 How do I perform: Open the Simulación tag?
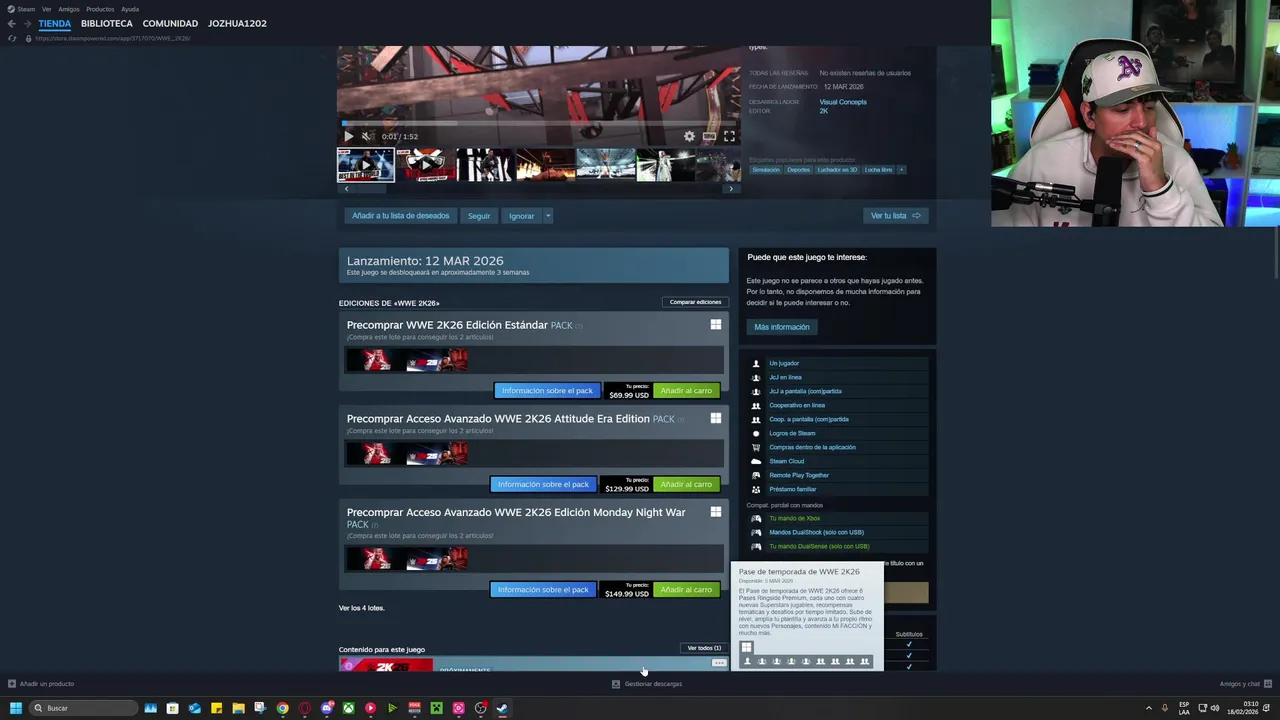(x=766, y=170)
